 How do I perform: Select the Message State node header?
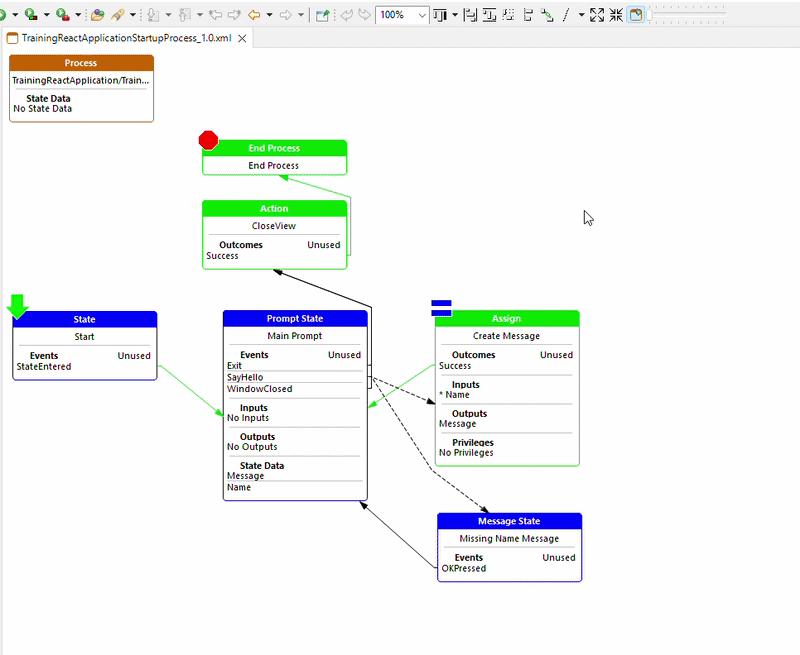[509, 521]
